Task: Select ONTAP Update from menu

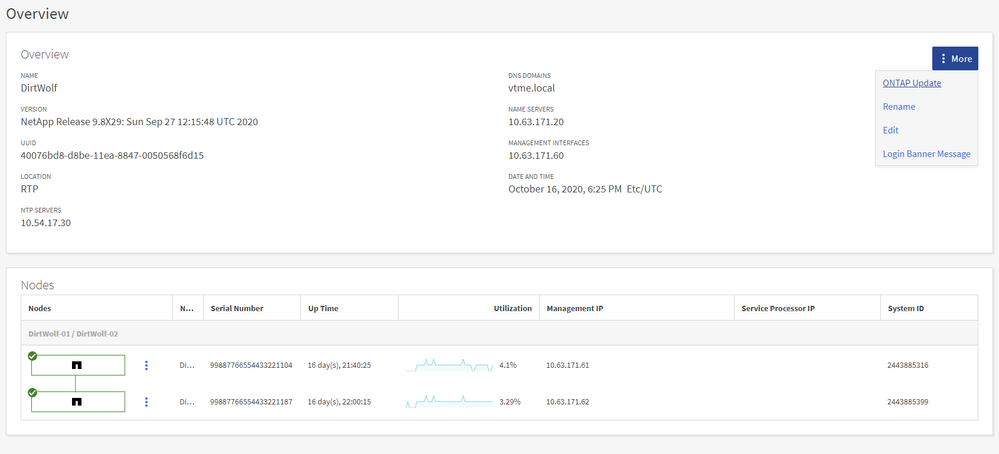Action: 911,83
